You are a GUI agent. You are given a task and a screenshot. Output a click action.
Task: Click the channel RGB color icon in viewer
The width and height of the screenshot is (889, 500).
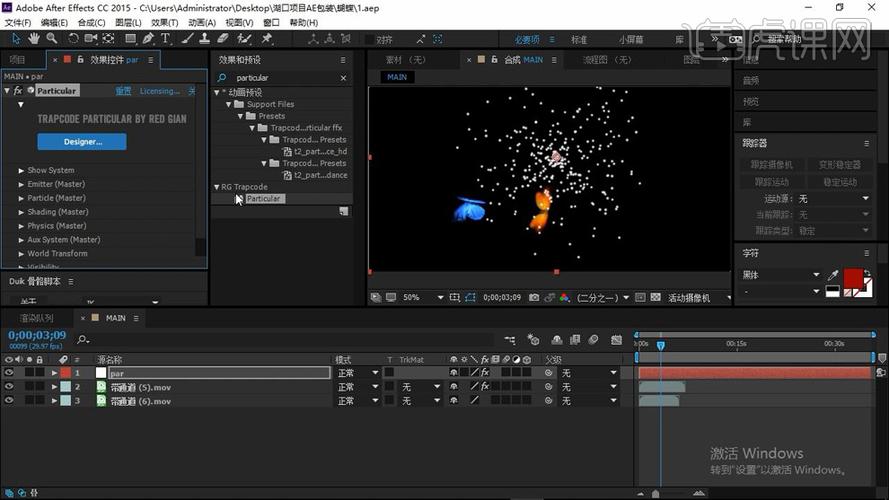(x=564, y=297)
